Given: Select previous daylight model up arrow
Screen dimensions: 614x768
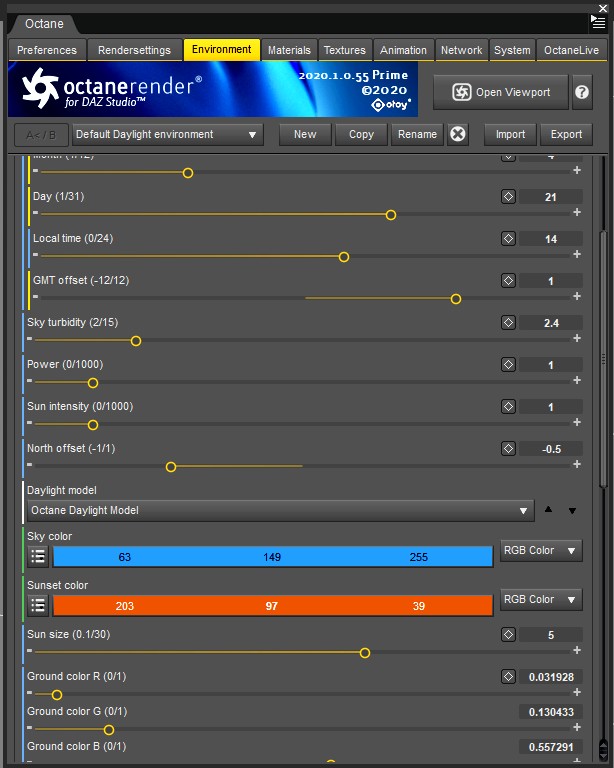Looking at the screenshot, I should click(548, 510).
